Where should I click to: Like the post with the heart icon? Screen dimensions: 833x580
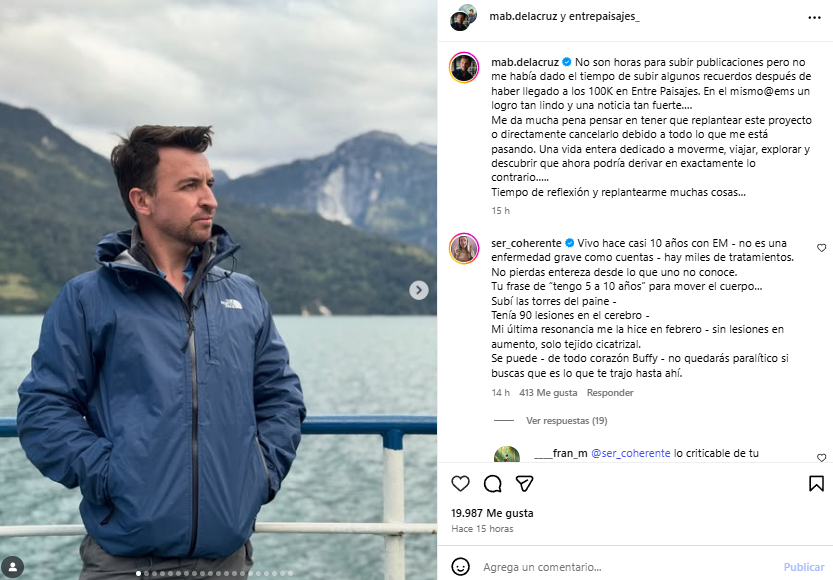pyautogui.click(x=460, y=483)
